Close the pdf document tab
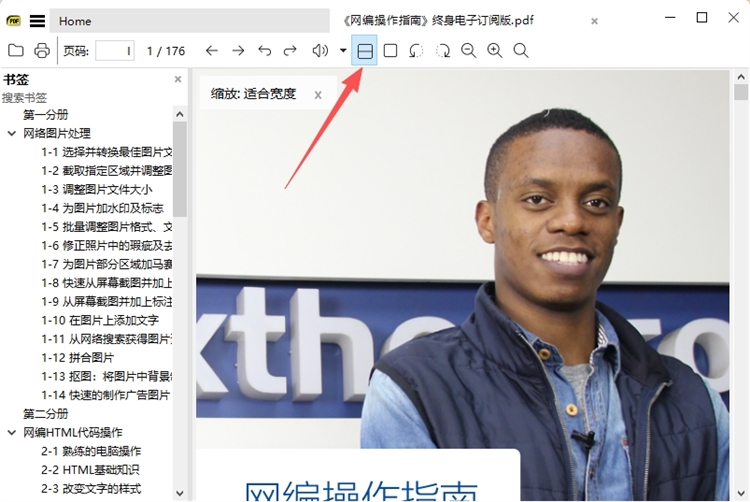 (594, 22)
